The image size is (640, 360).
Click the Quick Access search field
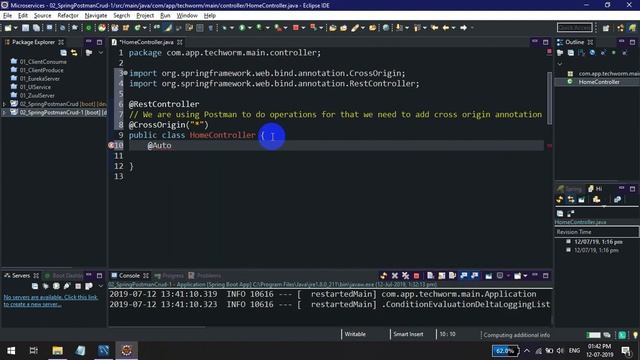pos(575,28)
